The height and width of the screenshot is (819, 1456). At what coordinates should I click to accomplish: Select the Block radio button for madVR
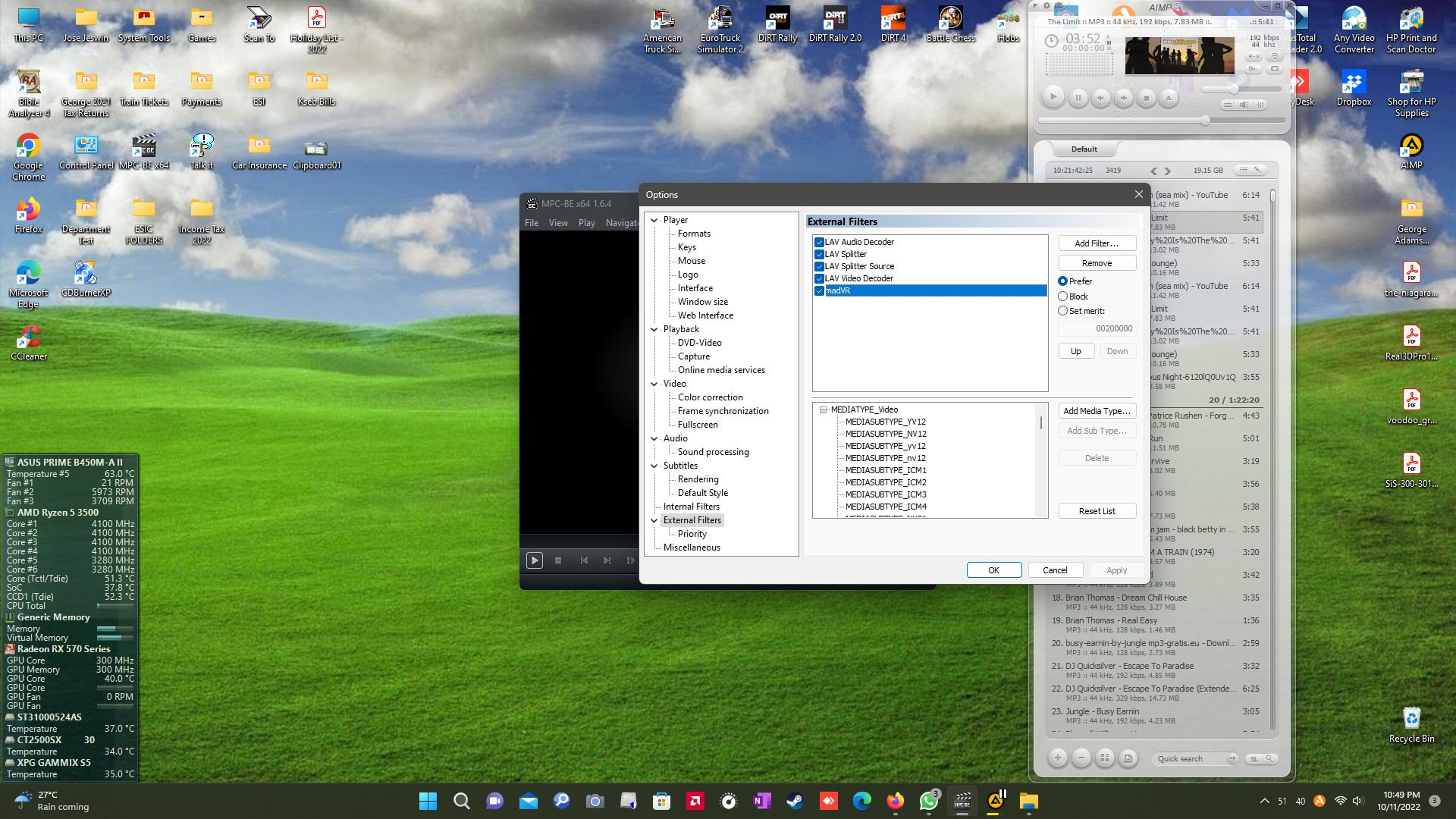pos(1063,296)
